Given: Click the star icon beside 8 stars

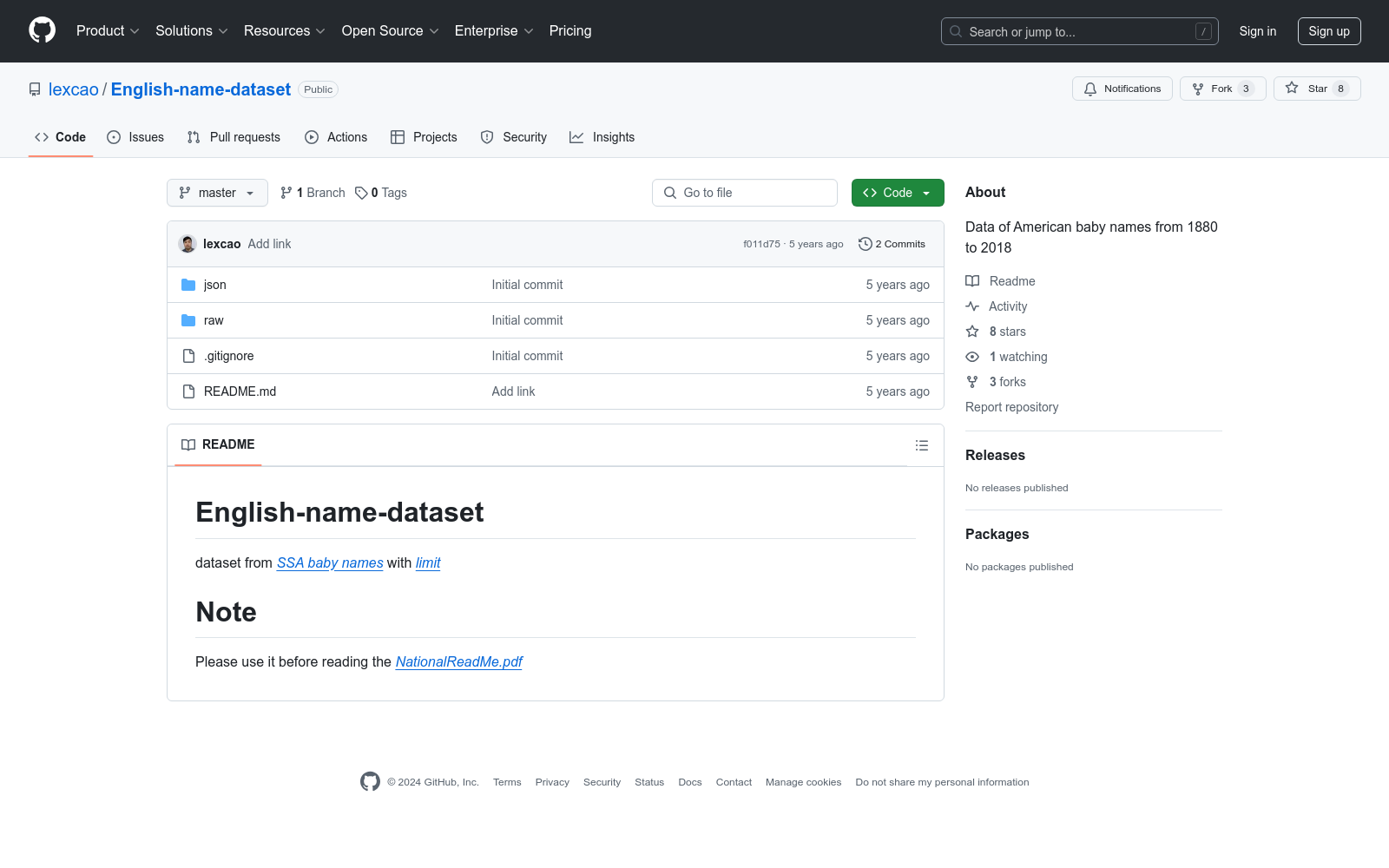Looking at the screenshot, I should [x=972, y=332].
